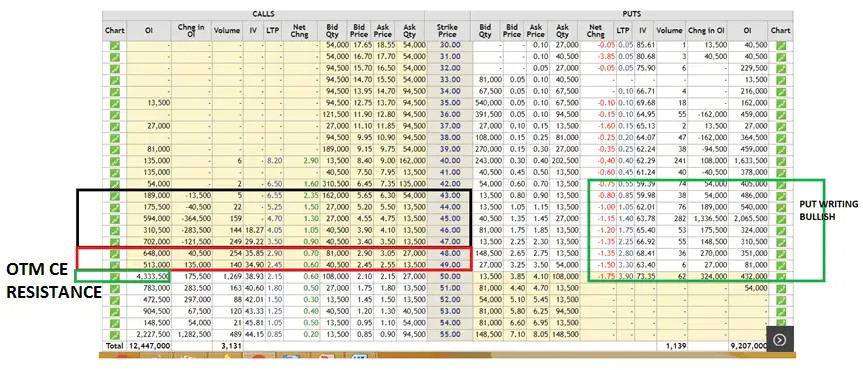
Task: Click the calls Chng in OI column header
Action: click(192, 30)
